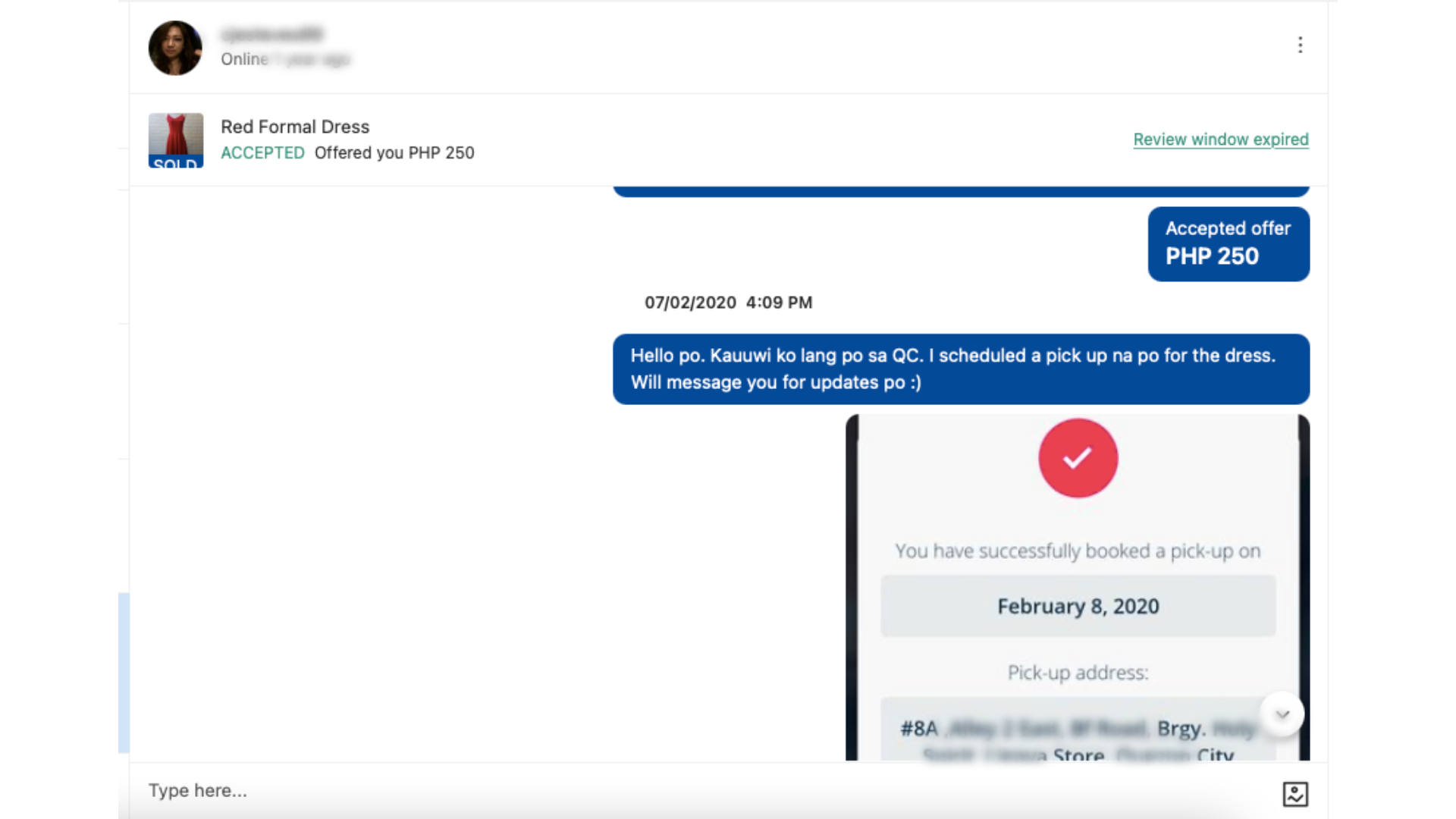
Task: Click the blurred username in chat header
Action: coord(271,34)
